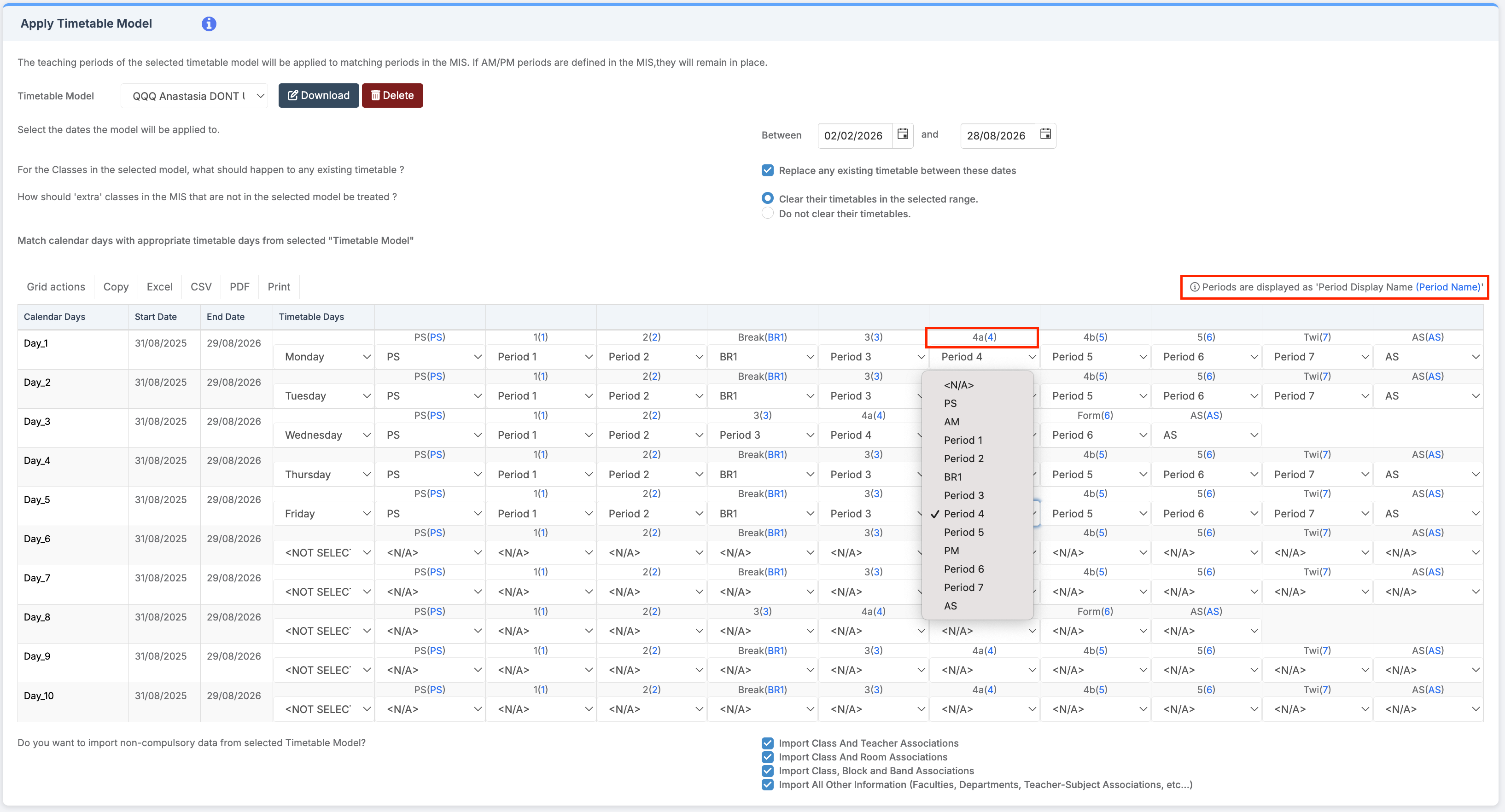The height and width of the screenshot is (812, 1505).
Task: Click the PDF grid action
Action: point(239,287)
